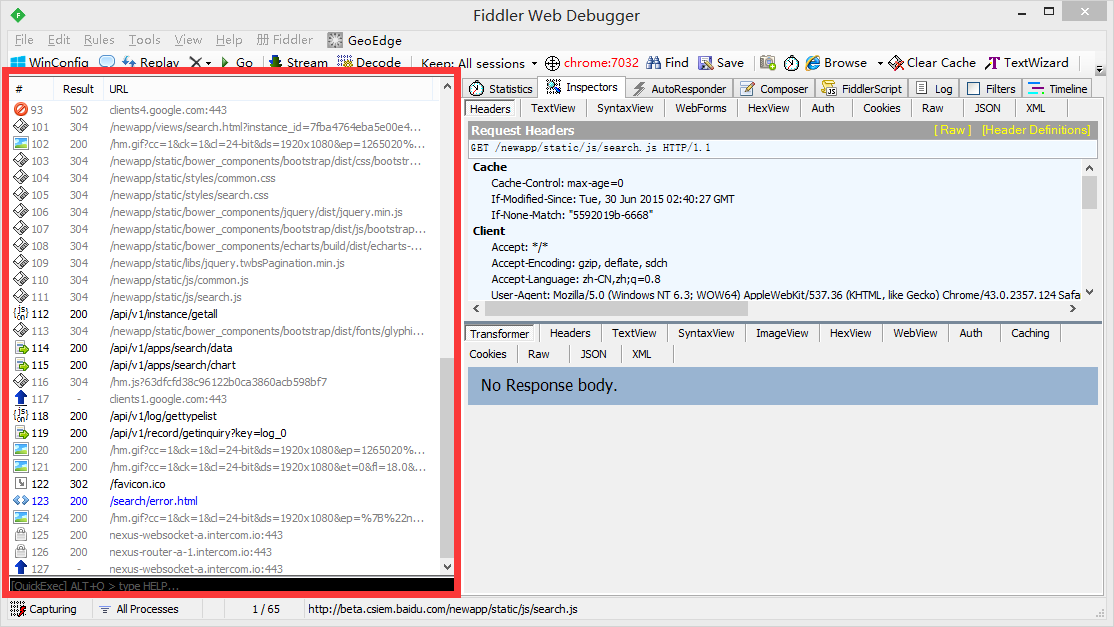Select session 118 /api/v1/log/gettypelist
Viewport: 1114px width, 627px height.
click(225, 416)
